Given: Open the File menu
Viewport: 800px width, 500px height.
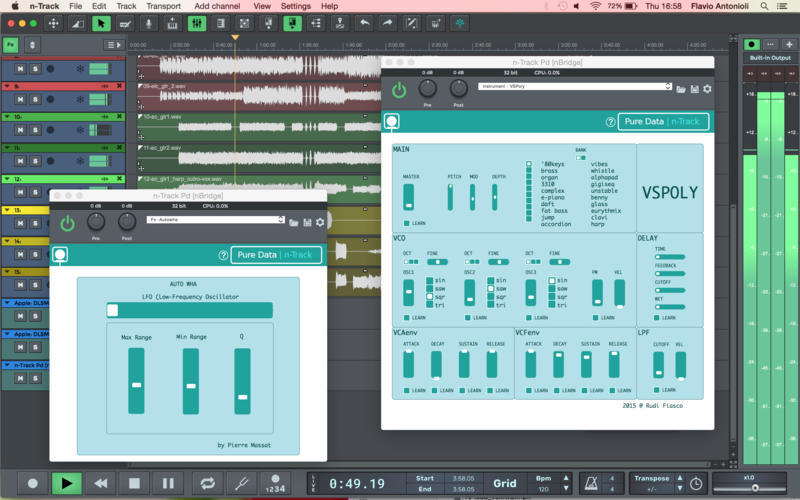Looking at the screenshot, I should (x=76, y=6).
